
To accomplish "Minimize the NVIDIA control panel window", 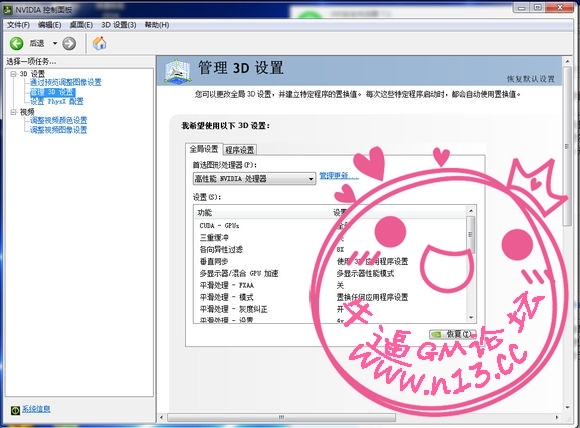I will tap(522, 8).
